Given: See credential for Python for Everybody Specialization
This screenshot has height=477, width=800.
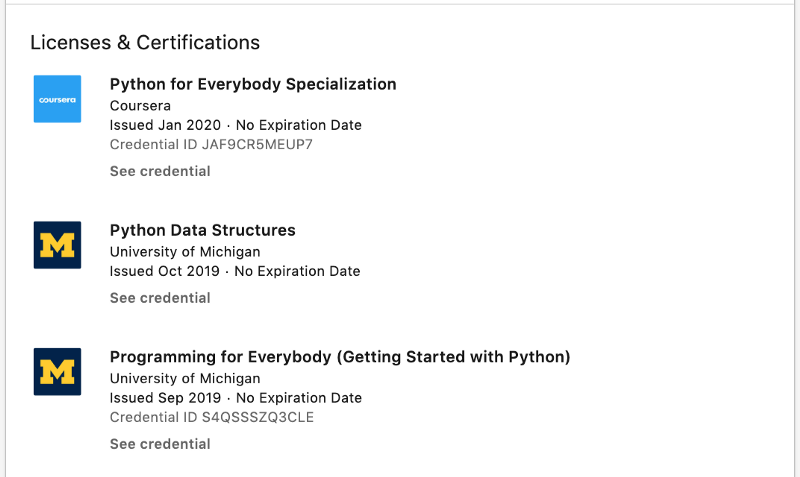Looking at the screenshot, I should (160, 171).
